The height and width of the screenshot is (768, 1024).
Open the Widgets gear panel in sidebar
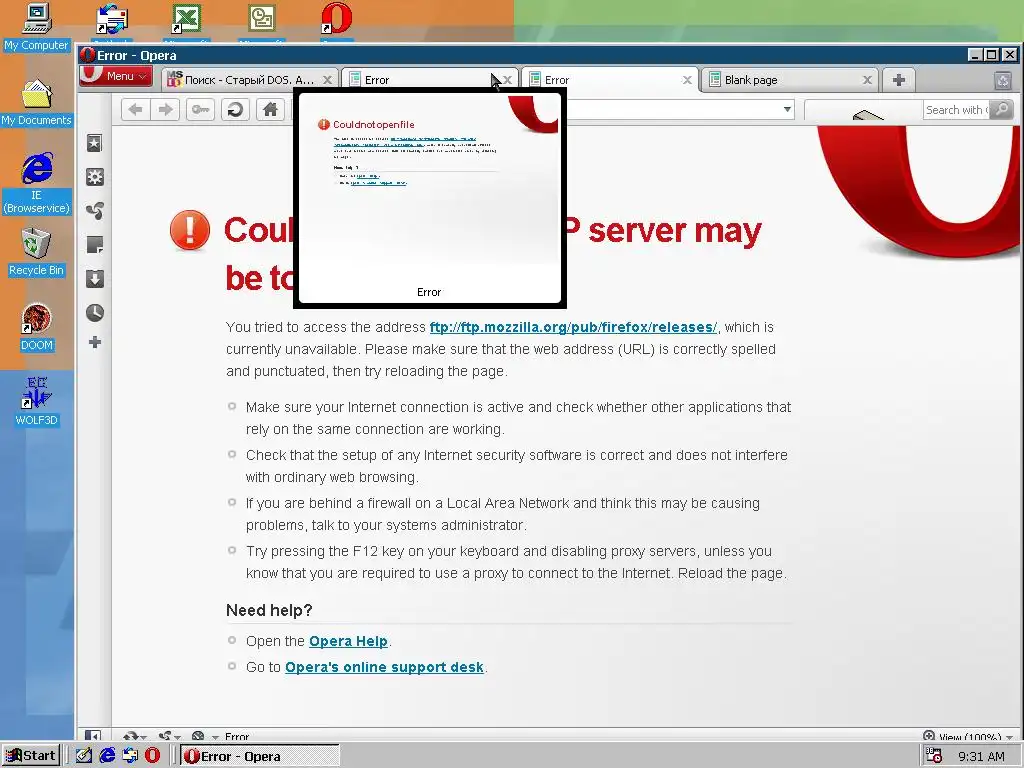(95, 177)
